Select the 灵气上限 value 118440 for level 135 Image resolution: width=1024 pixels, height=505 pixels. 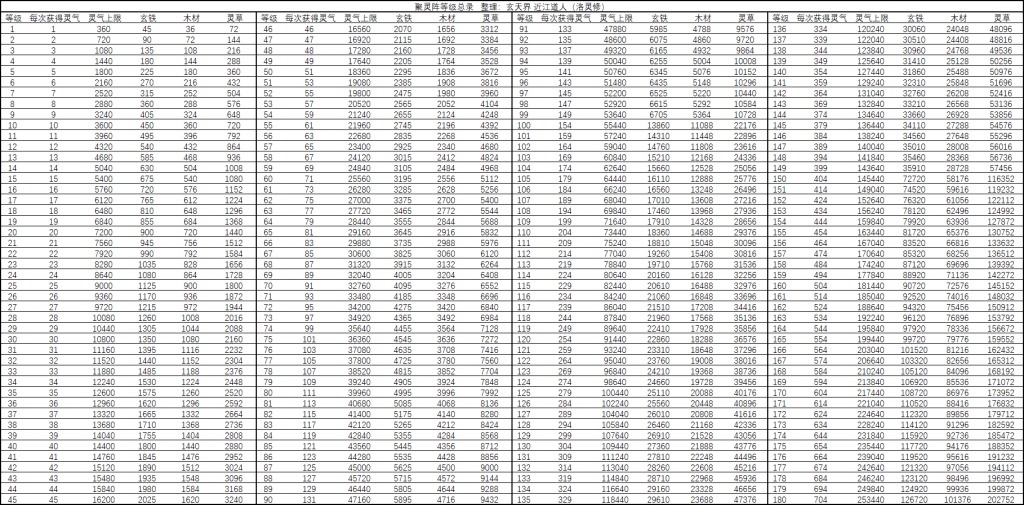pyautogui.click(x=614, y=499)
